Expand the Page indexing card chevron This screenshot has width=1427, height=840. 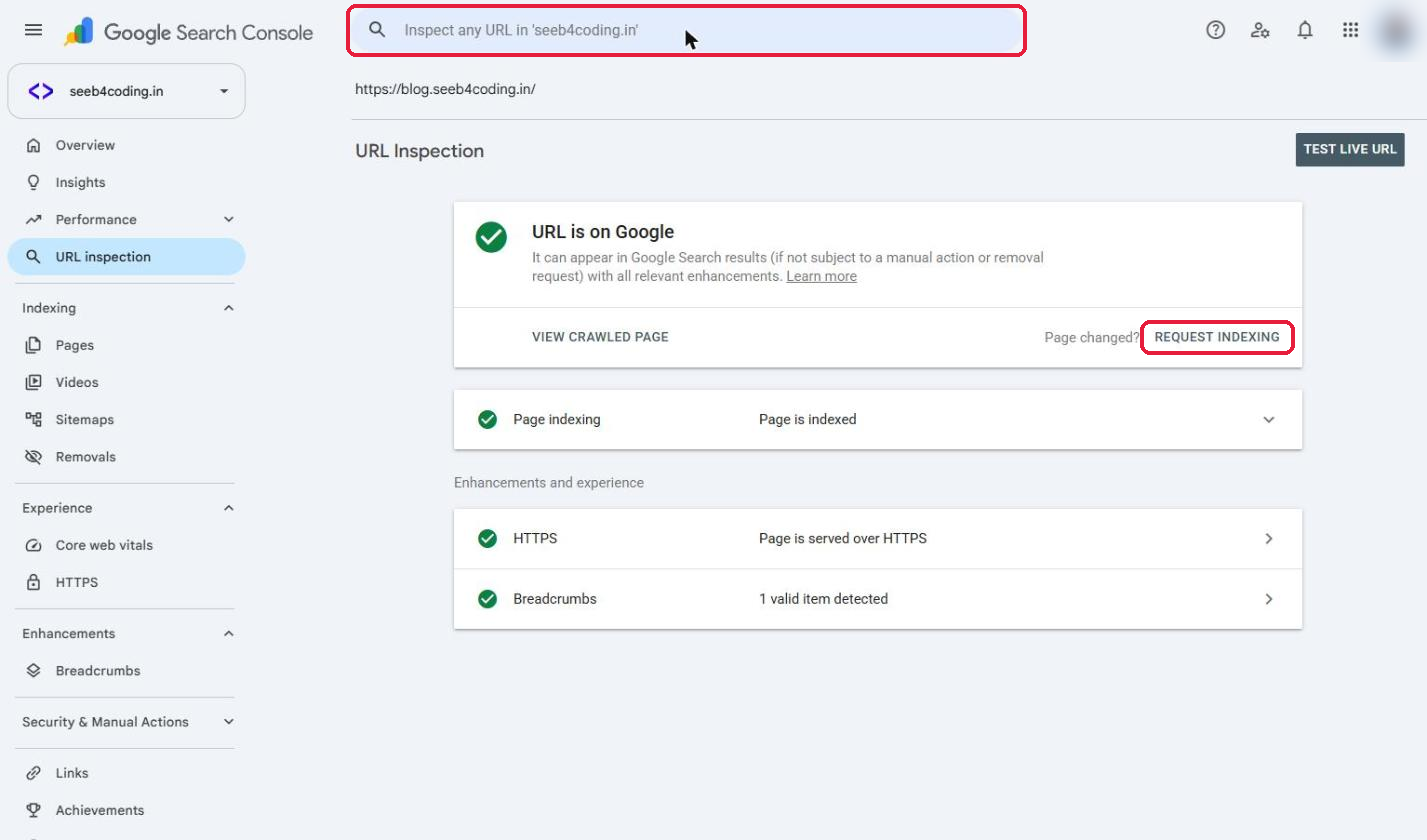click(x=1269, y=419)
